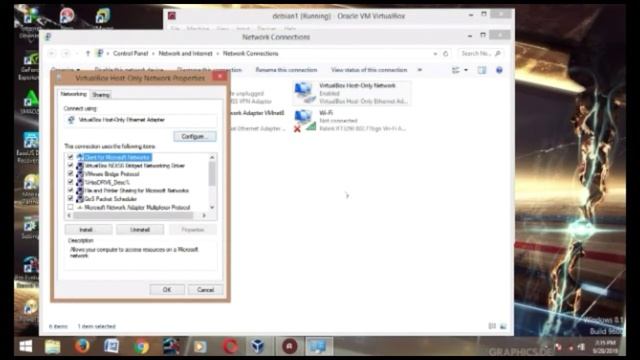Uncheck Client for Microsoft Networks checkbox
640x360 pixels.
pyautogui.click(x=70, y=157)
